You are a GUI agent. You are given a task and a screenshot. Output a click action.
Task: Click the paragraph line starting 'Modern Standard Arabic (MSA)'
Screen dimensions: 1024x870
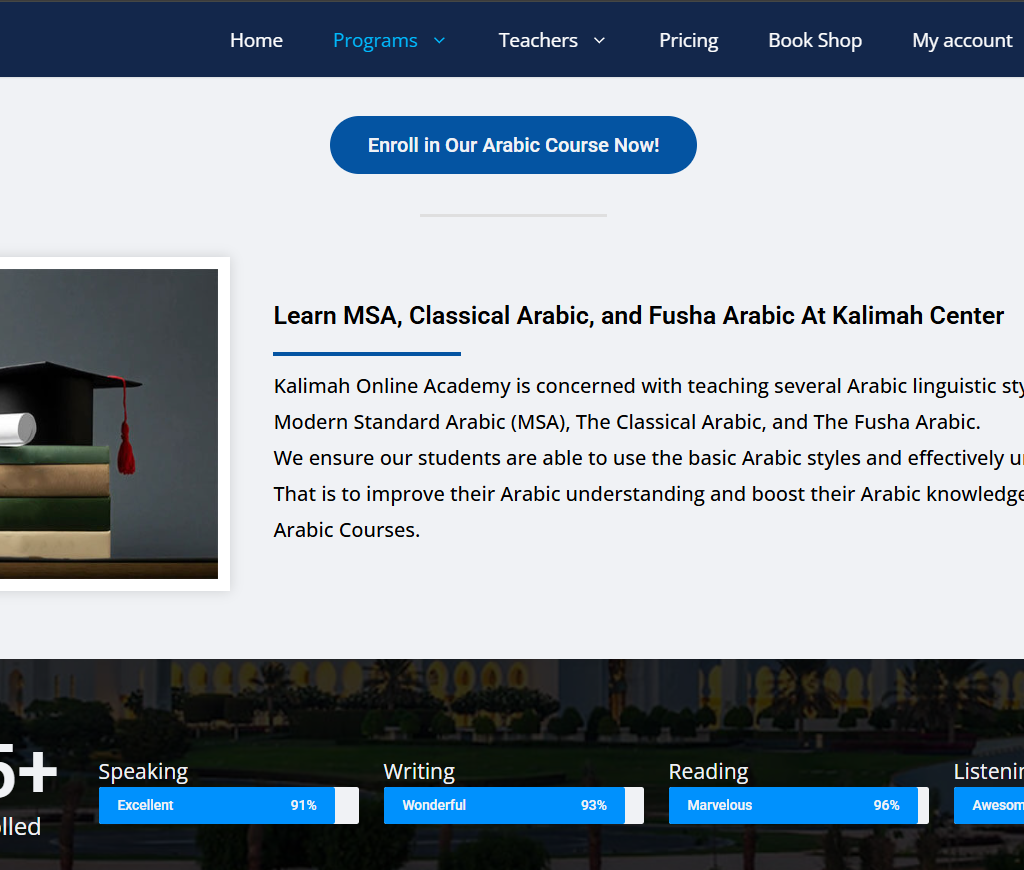(627, 422)
